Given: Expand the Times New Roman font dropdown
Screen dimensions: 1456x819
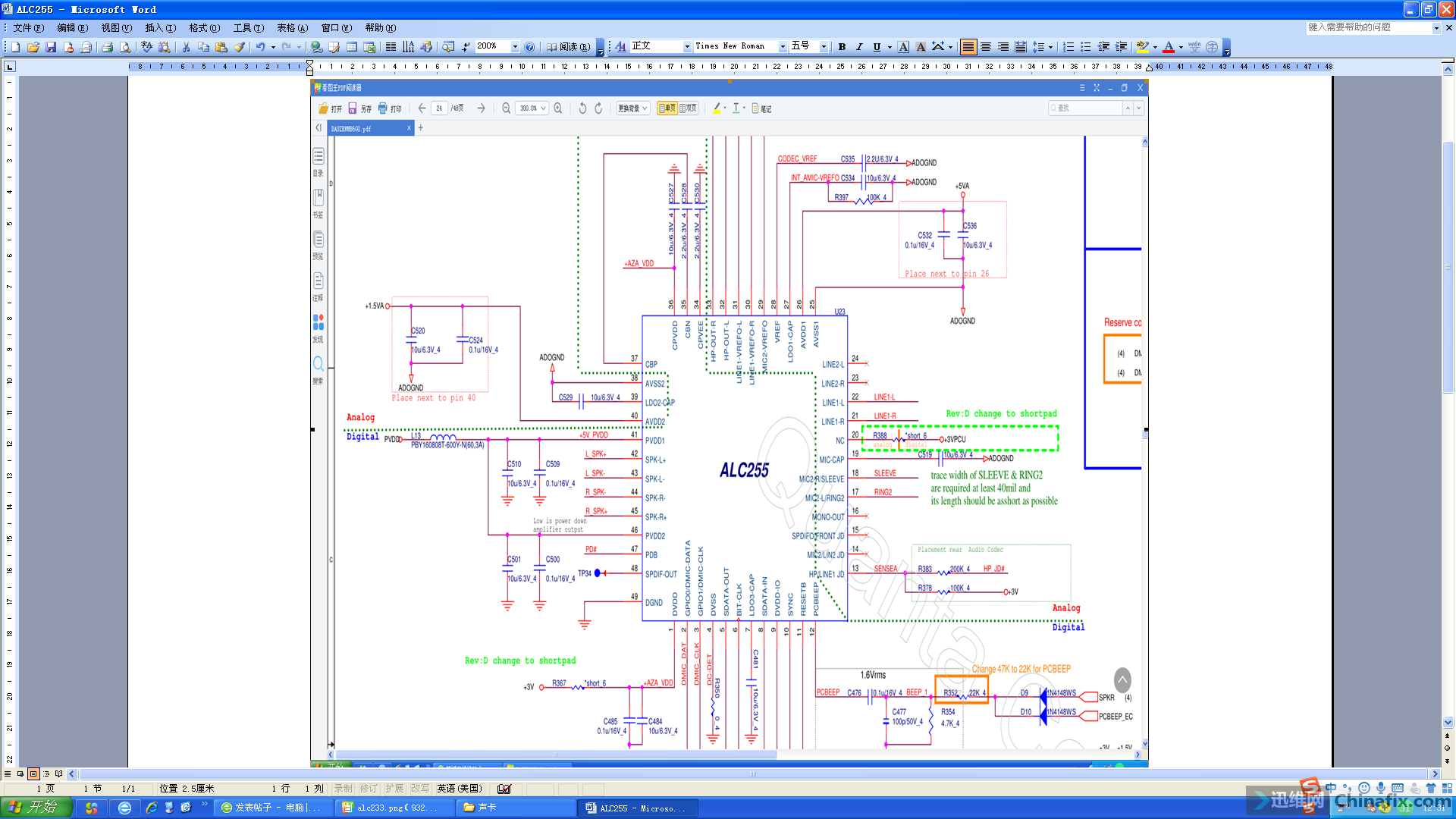Looking at the screenshot, I should click(783, 47).
